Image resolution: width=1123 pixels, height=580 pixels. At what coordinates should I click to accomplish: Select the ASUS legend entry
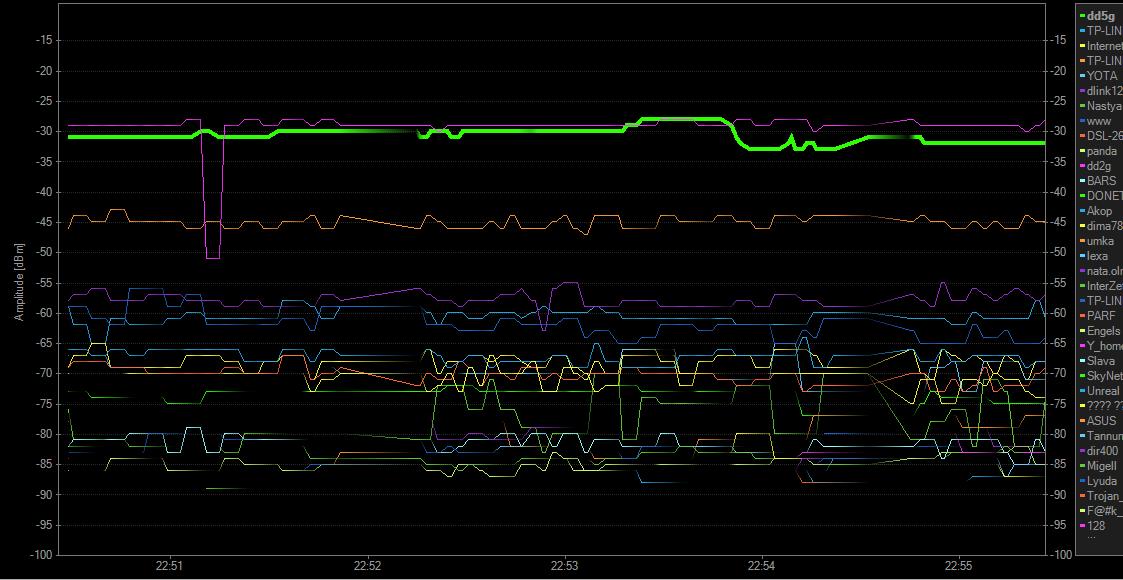coord(1099,421)
